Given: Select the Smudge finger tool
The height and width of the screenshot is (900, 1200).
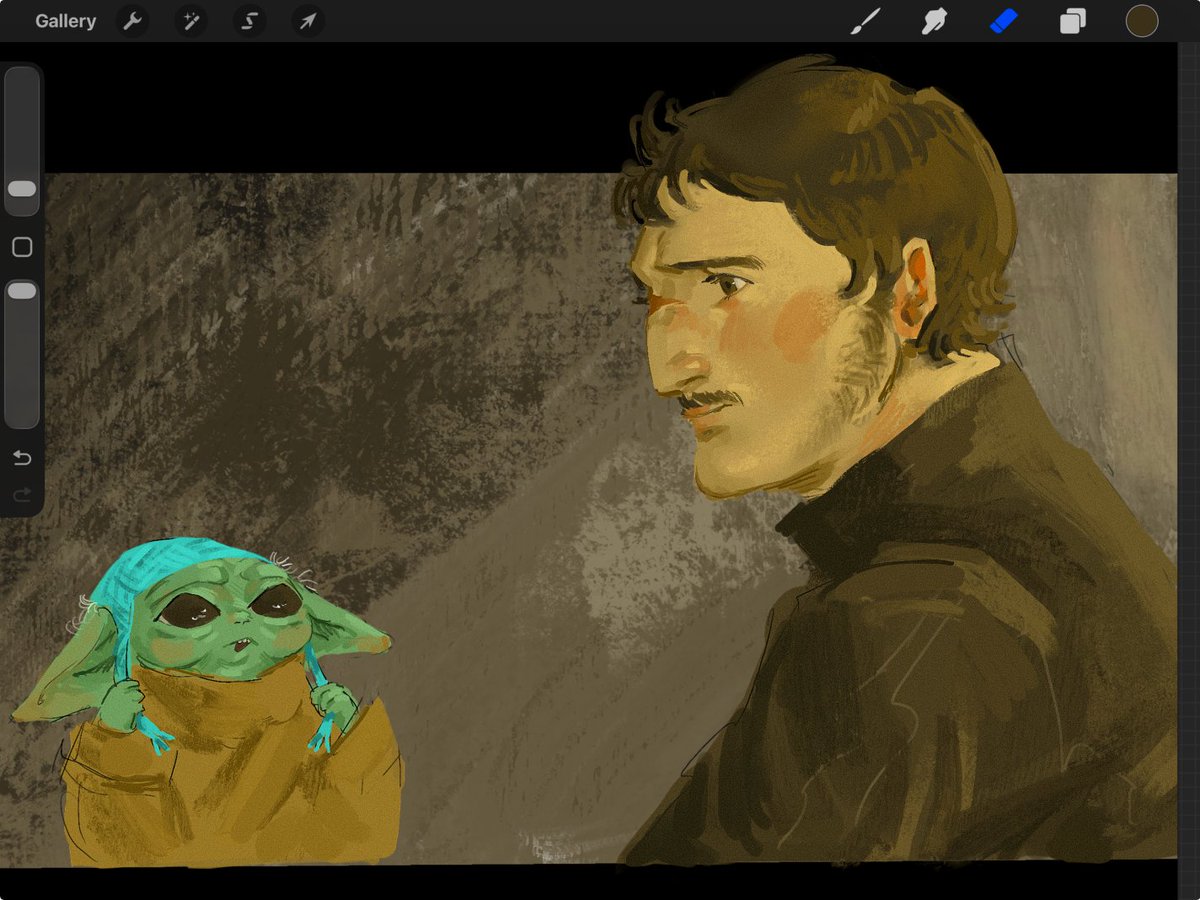Looking at the screenshot, I should (x=934, y=21).
